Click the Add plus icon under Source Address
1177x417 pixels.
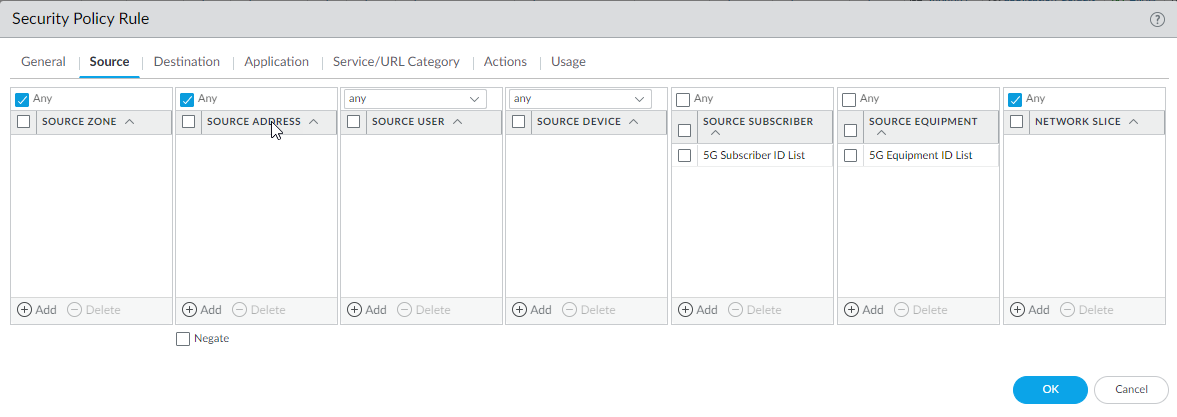pos(190,310)
